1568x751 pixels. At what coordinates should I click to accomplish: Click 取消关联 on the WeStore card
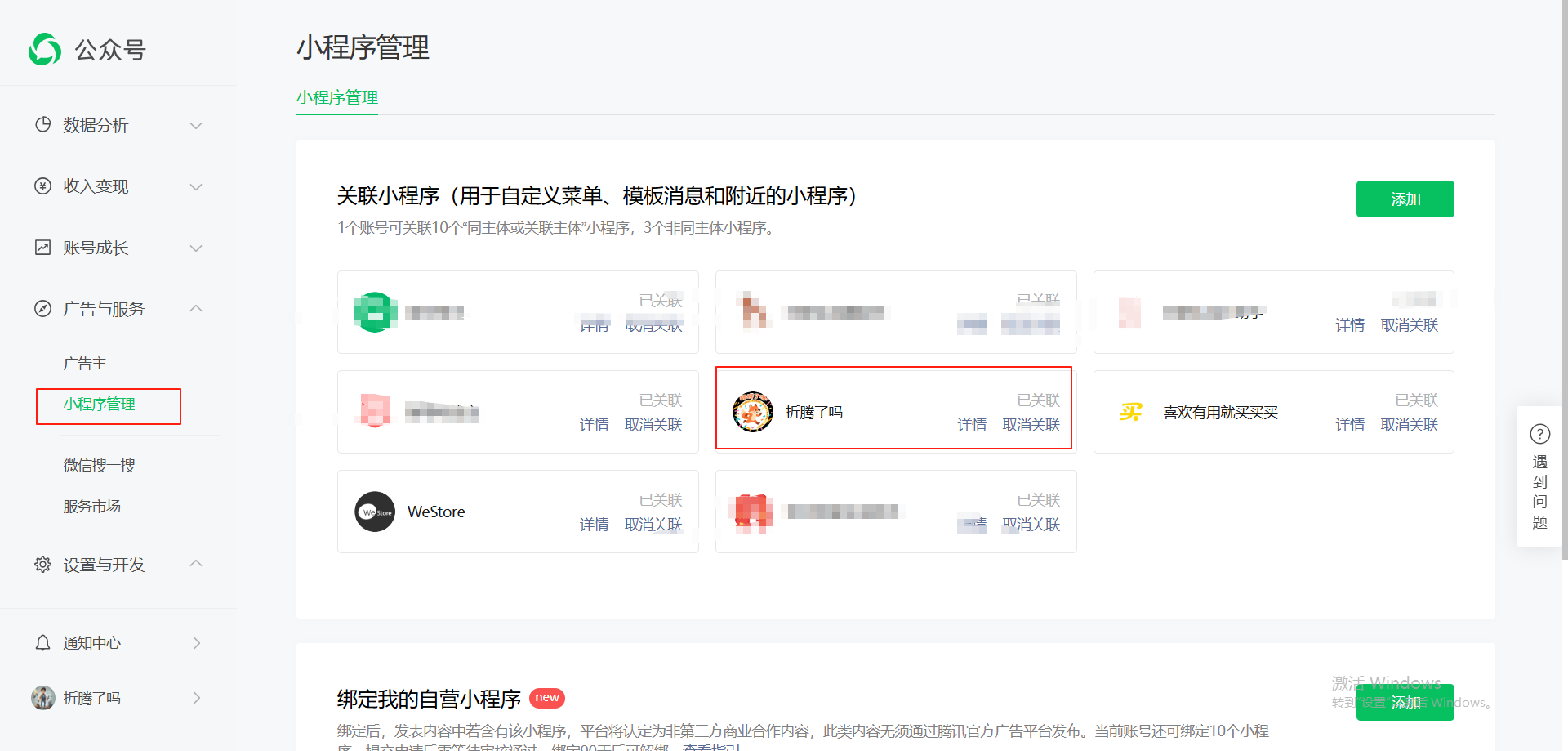coord(653,524)
